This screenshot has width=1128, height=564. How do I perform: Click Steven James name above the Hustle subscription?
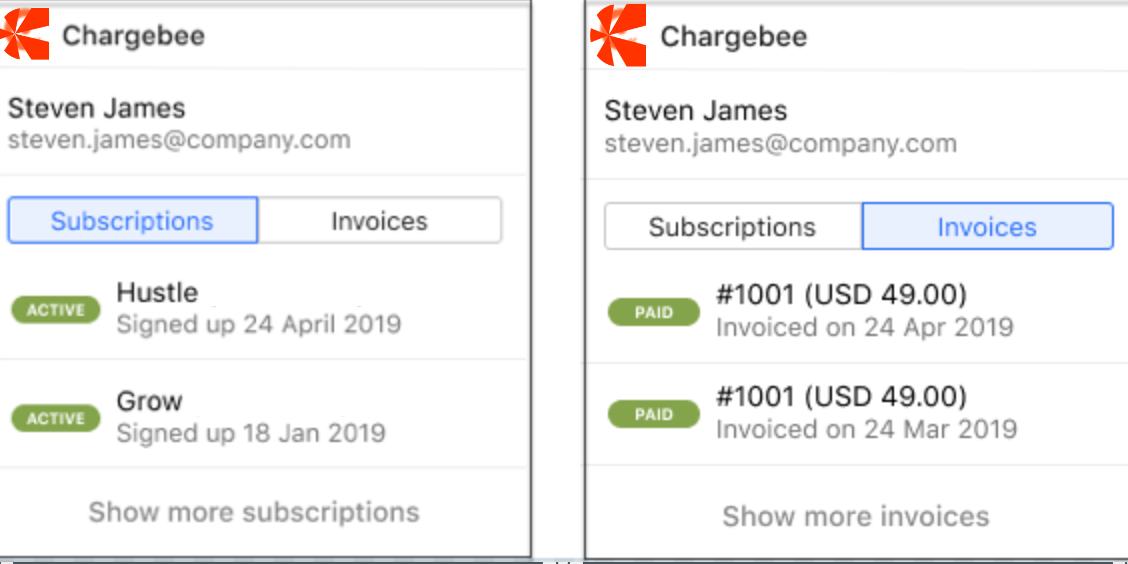[97, 108]
